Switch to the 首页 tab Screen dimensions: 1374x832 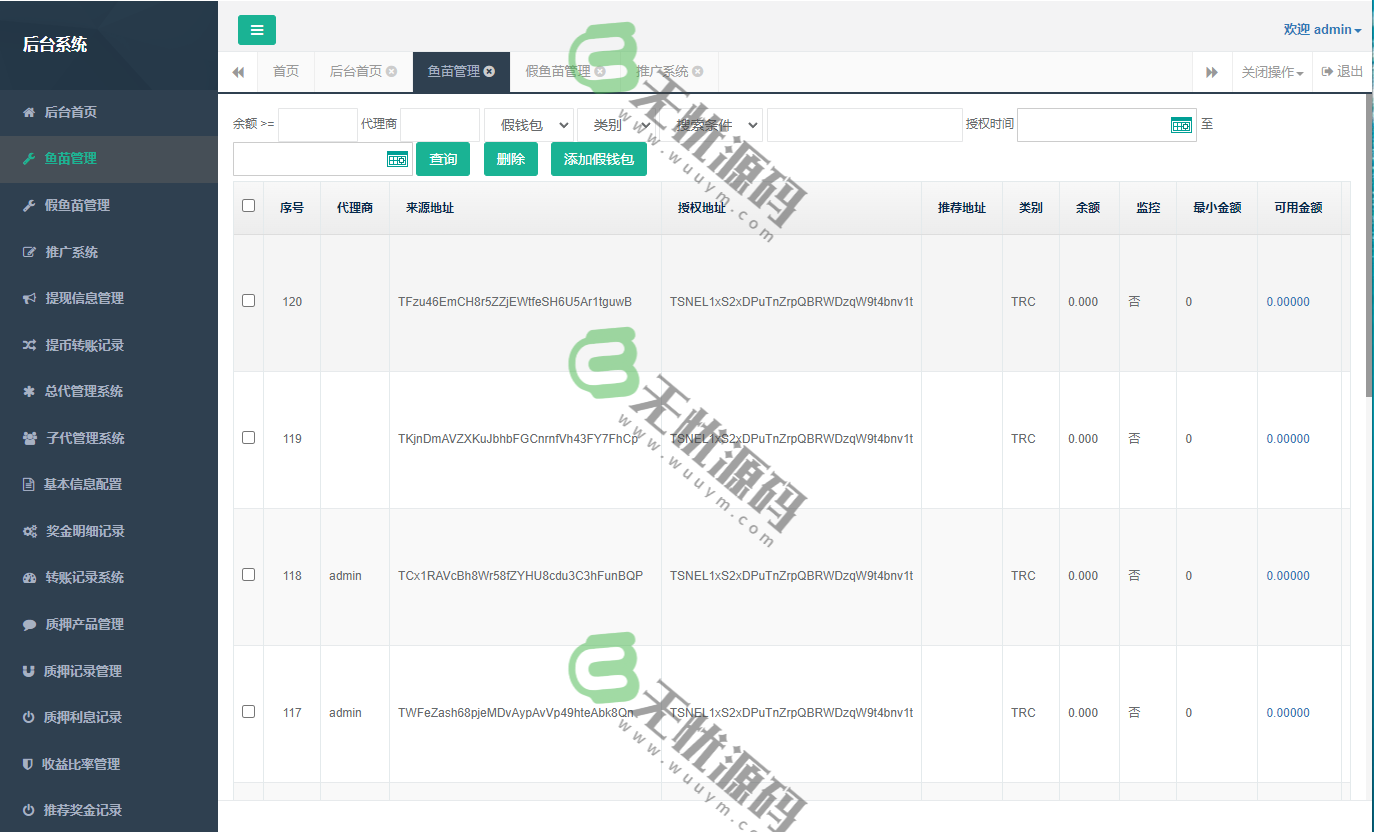286,71
